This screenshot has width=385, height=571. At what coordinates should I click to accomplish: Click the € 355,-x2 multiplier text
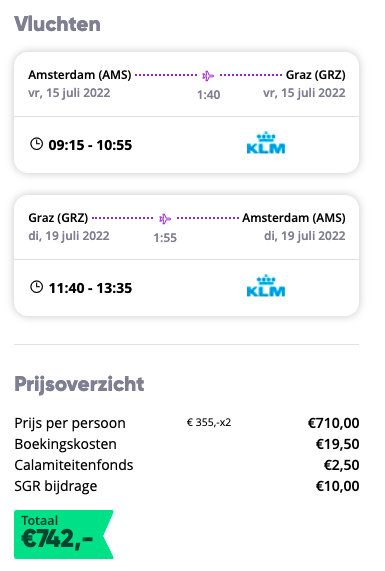[209, 422]
